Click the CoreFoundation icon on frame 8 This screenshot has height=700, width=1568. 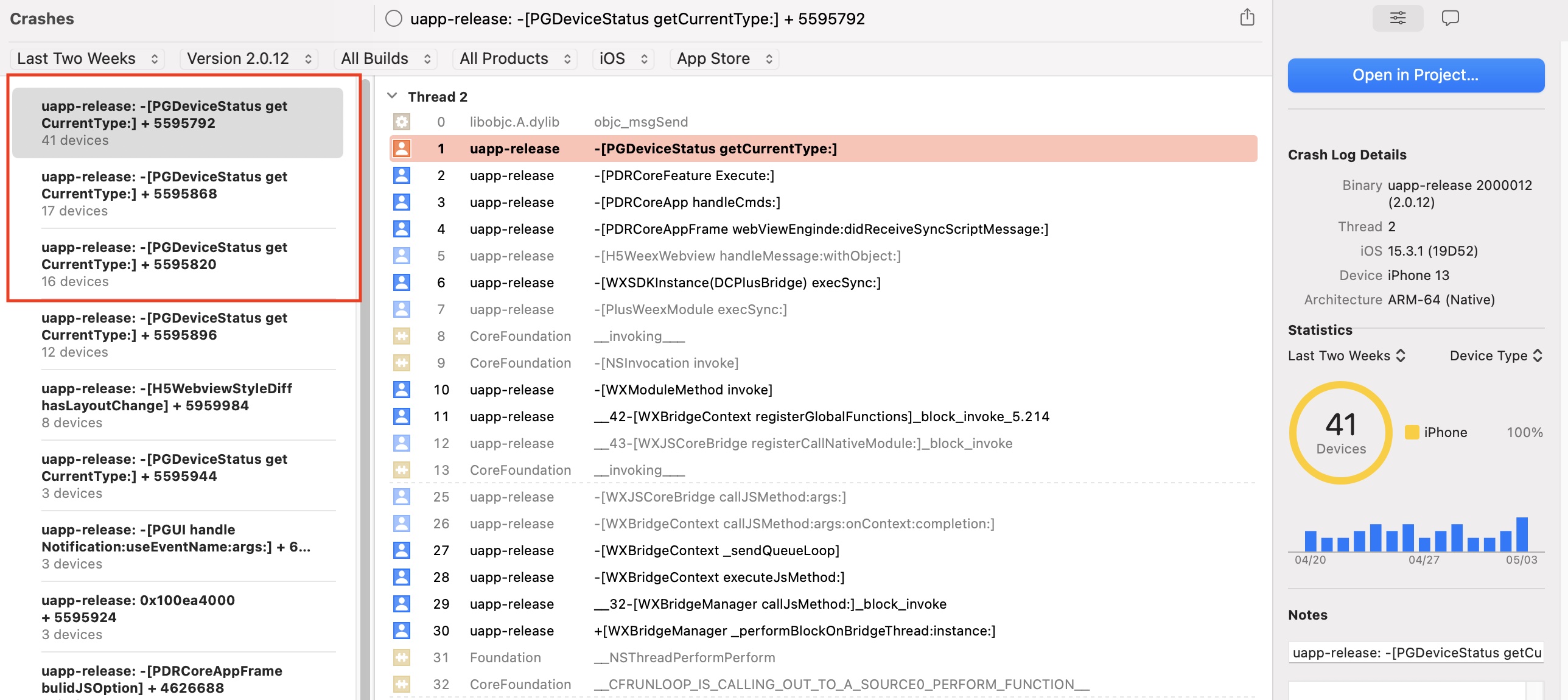[402, 336]
